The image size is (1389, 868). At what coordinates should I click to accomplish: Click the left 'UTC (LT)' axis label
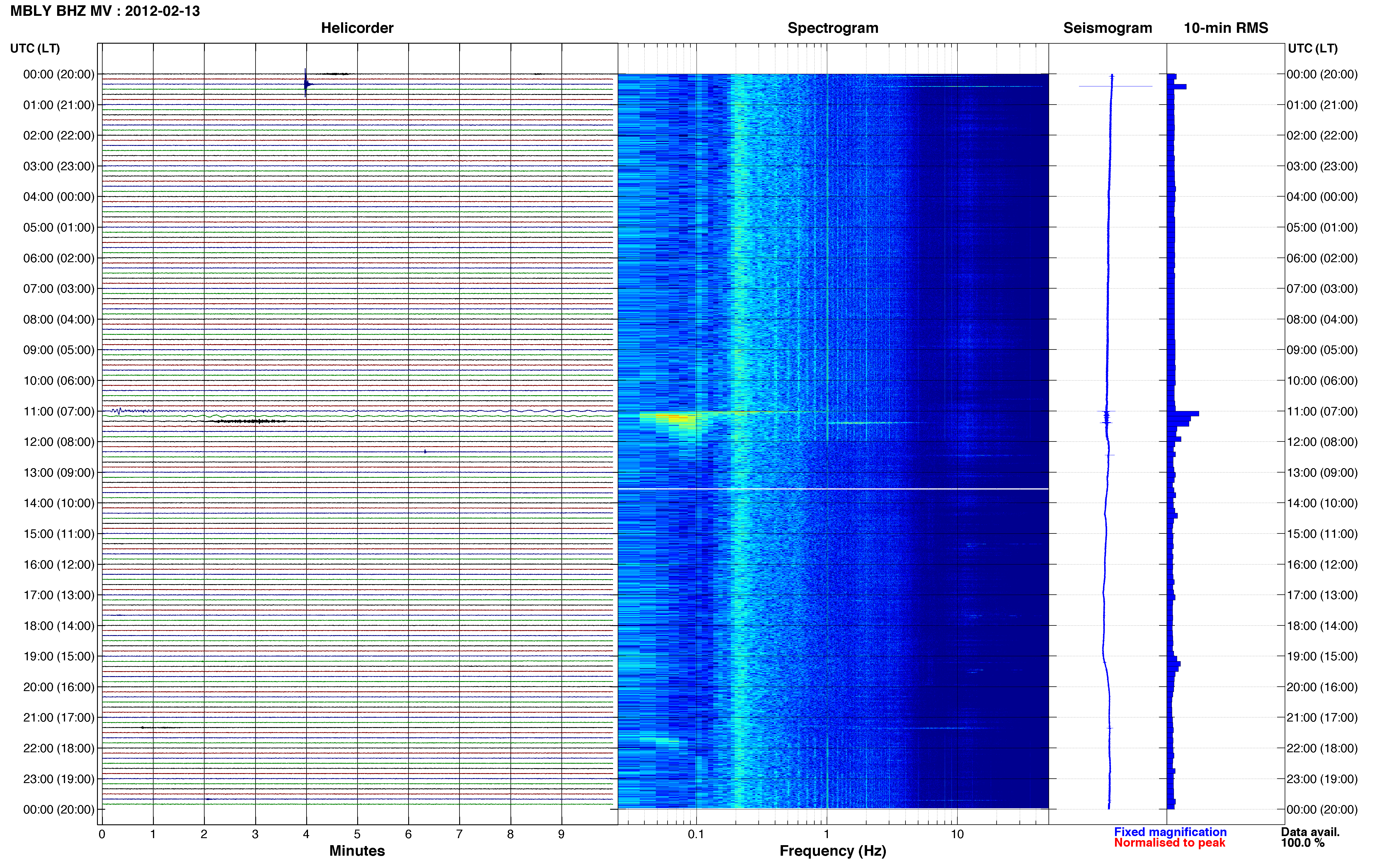(x=35, y=48)
